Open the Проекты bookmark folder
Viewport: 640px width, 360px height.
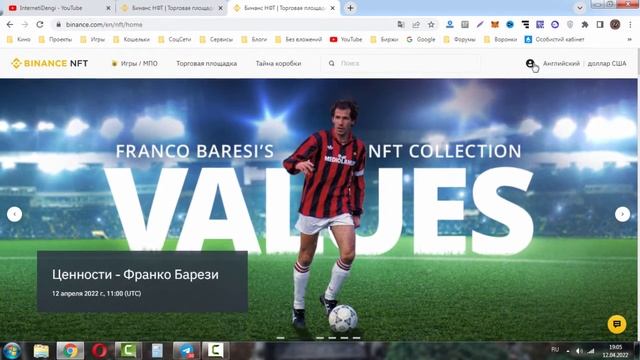click(56, 40)
